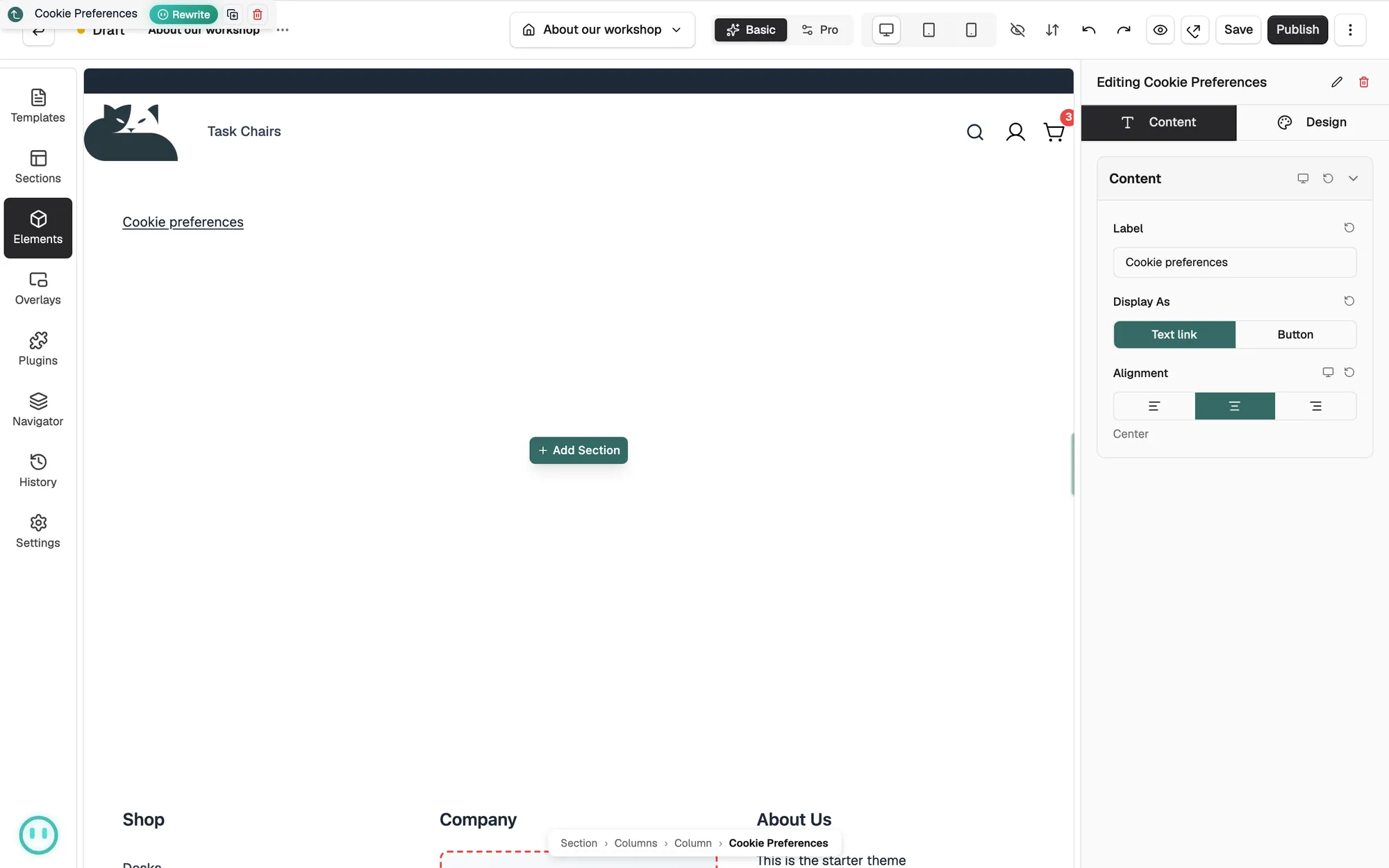The image size is (1389, 868).
Task: Reset the Label field
Action: click(x=1349, y=228)
